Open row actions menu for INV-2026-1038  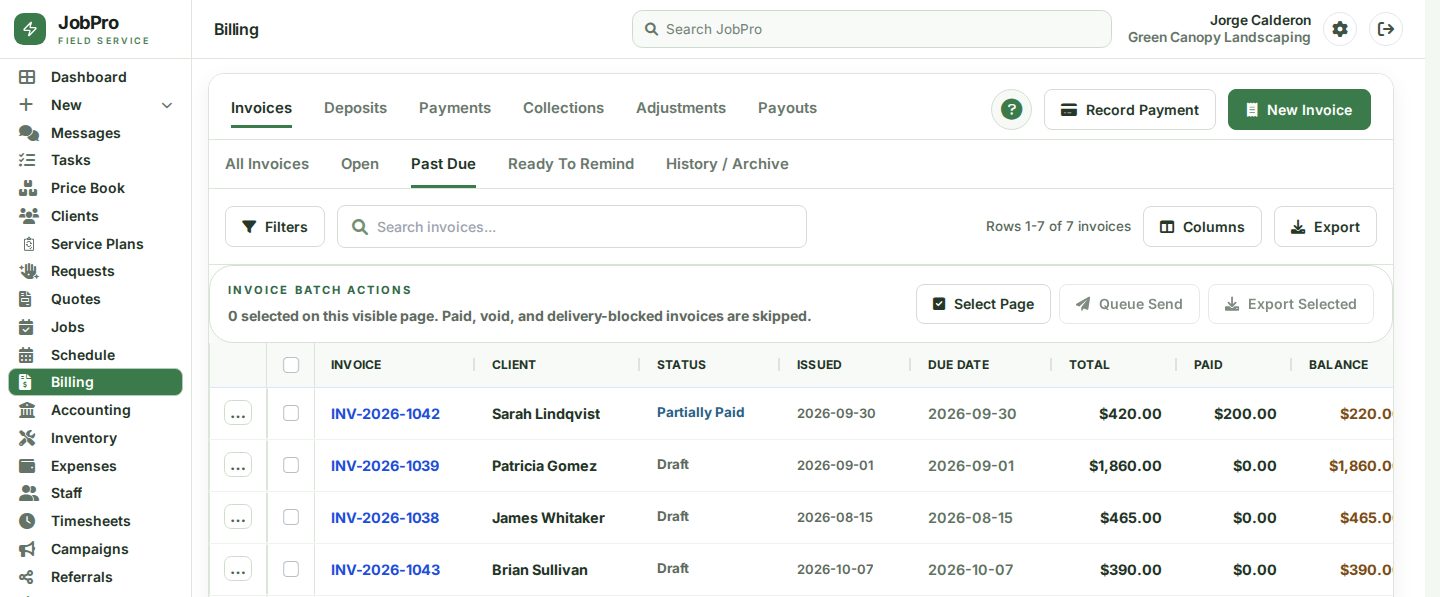pos(238,517)
